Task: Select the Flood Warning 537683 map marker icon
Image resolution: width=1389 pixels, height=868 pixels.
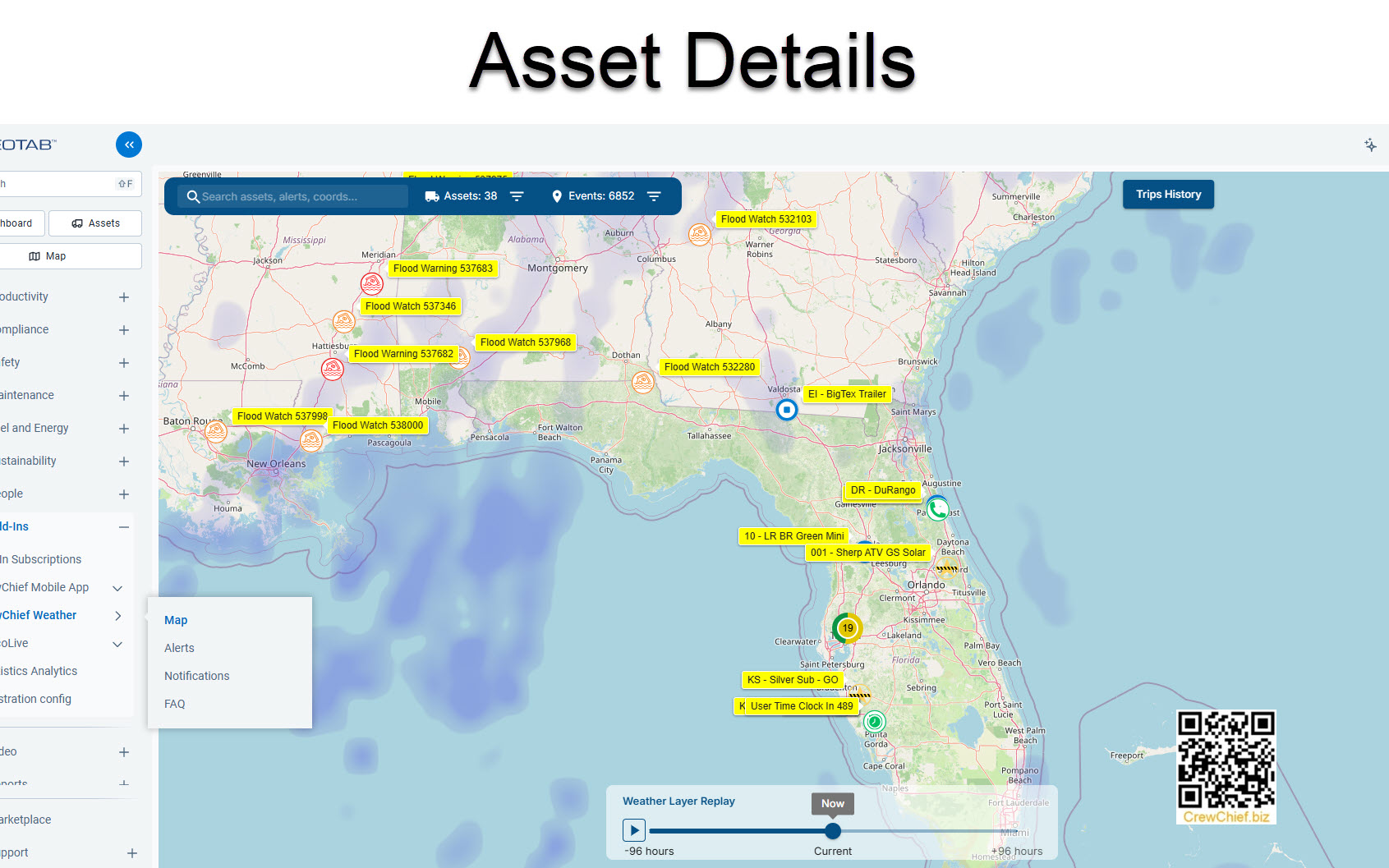Action: tap(372, 284)
